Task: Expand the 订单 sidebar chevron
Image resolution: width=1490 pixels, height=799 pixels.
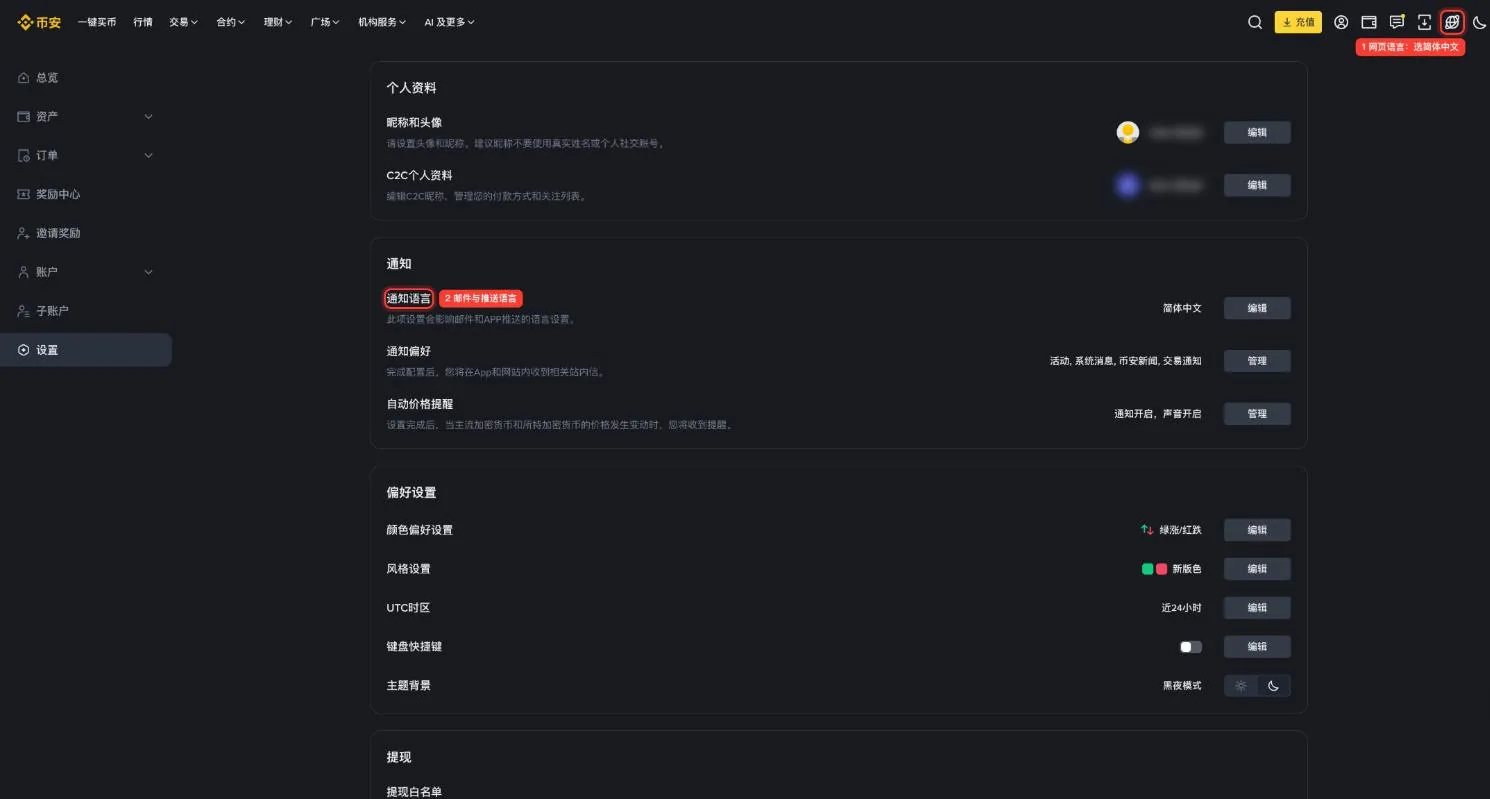Action: tap(149, 156)
